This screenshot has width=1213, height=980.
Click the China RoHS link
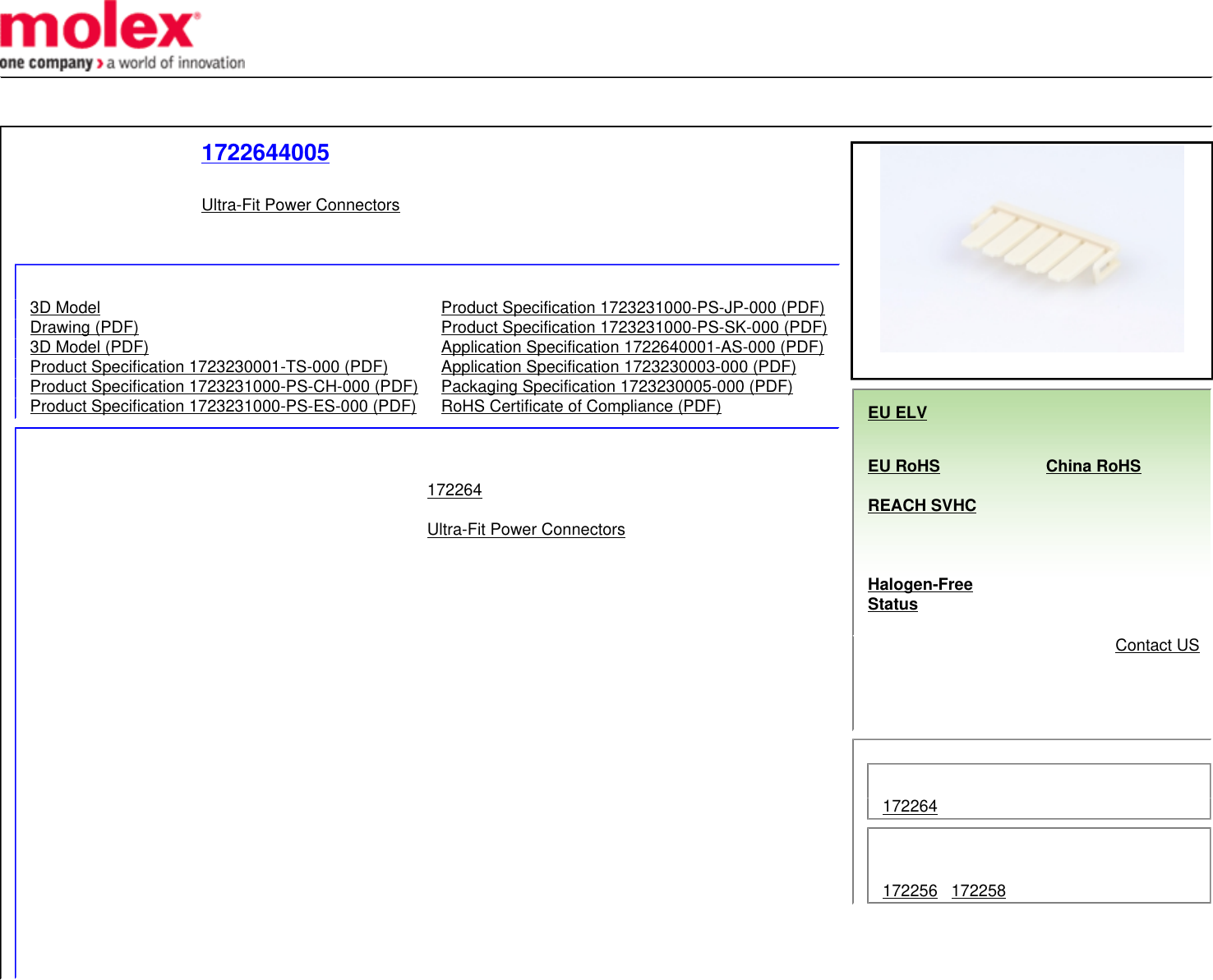[1093, 466]
